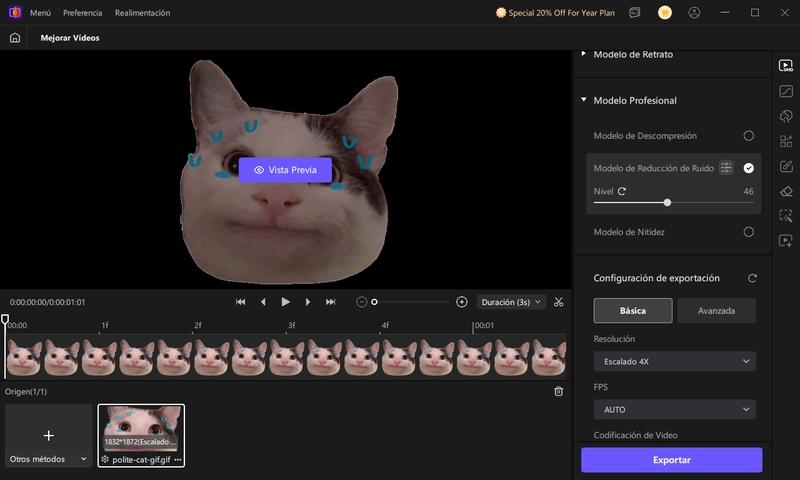Step back one frame

pos(263,302)
